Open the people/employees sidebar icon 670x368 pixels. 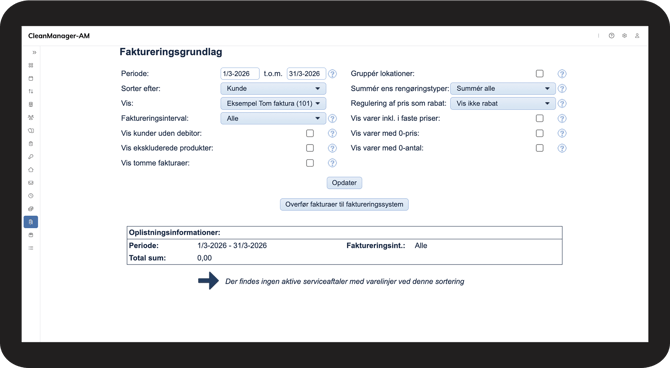point(31,118)
